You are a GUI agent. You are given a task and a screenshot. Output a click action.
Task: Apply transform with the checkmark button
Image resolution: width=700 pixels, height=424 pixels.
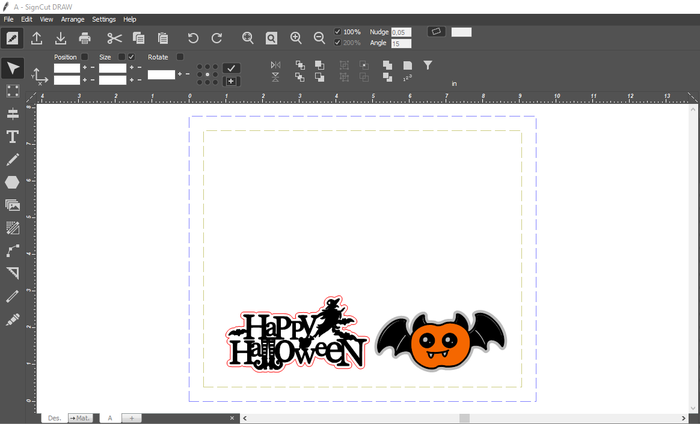tap(231, 68)
